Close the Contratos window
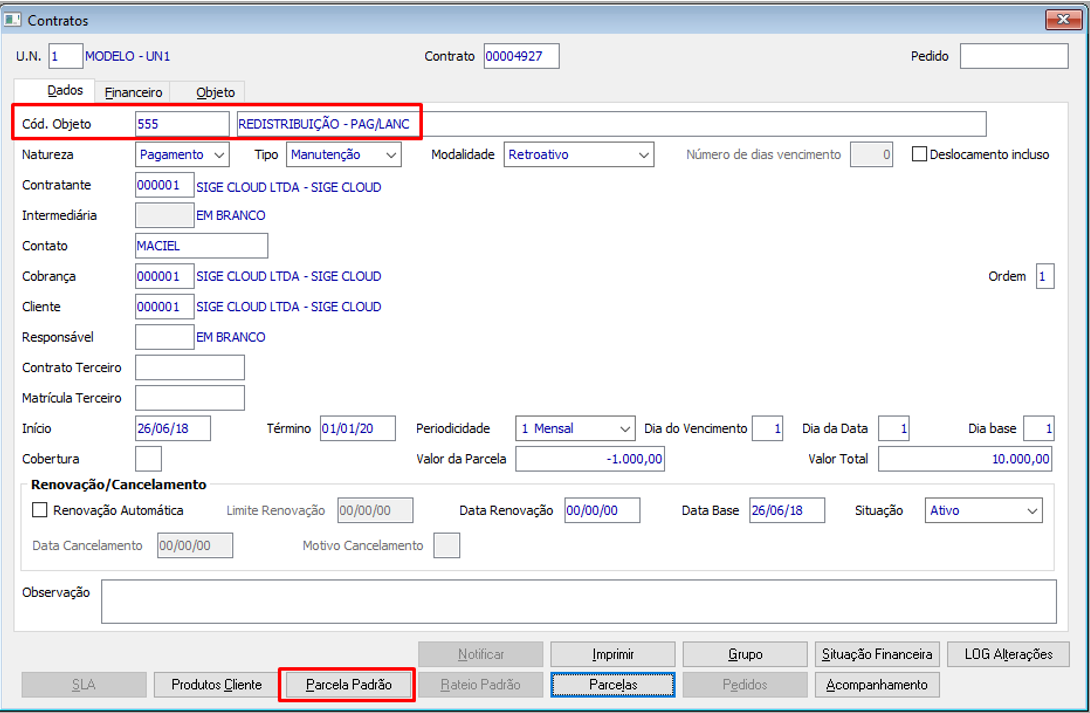Screen dimensions: 1090x713 [x=1063, y=19]
